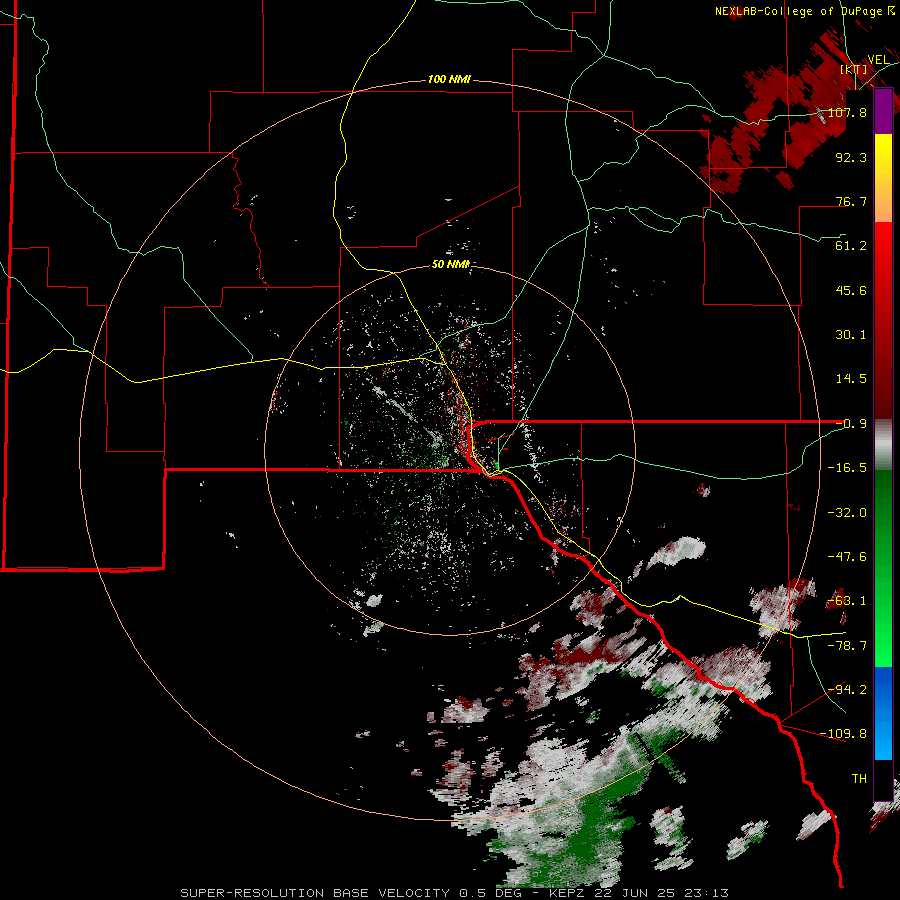Screen dimensions: 900x900
Task: Click the "[KT]" units label
Action: tap(853, 69)
